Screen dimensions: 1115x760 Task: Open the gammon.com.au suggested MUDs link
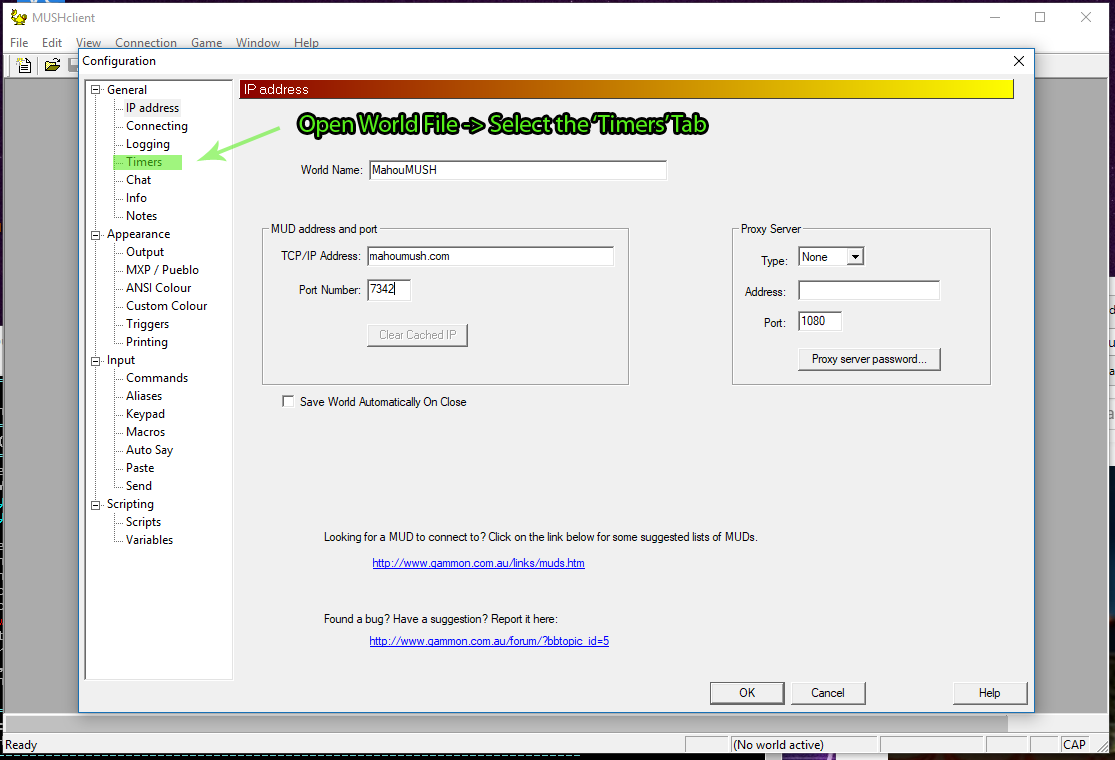point(478,563)
